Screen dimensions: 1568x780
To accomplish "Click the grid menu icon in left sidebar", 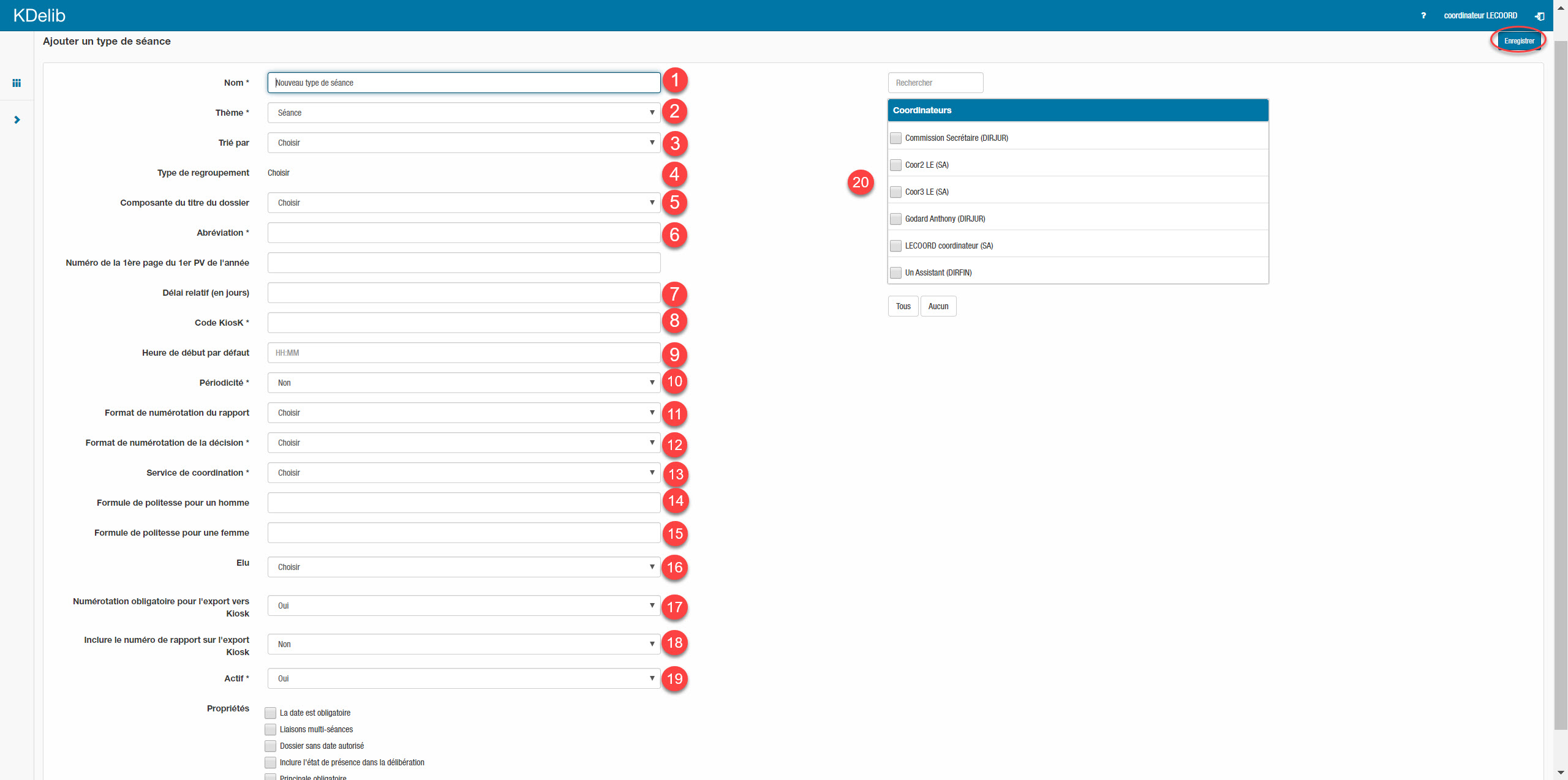I will [17, 83].
